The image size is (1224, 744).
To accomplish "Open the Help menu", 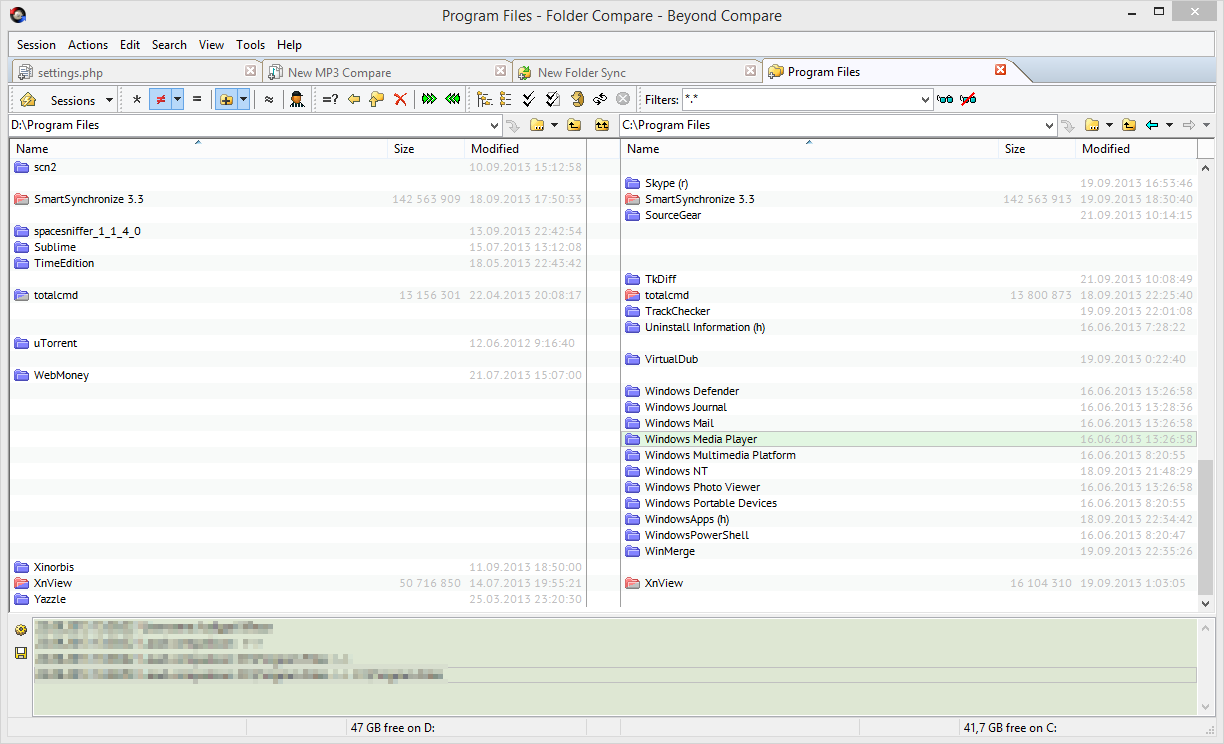I will (x=289, y=45).
